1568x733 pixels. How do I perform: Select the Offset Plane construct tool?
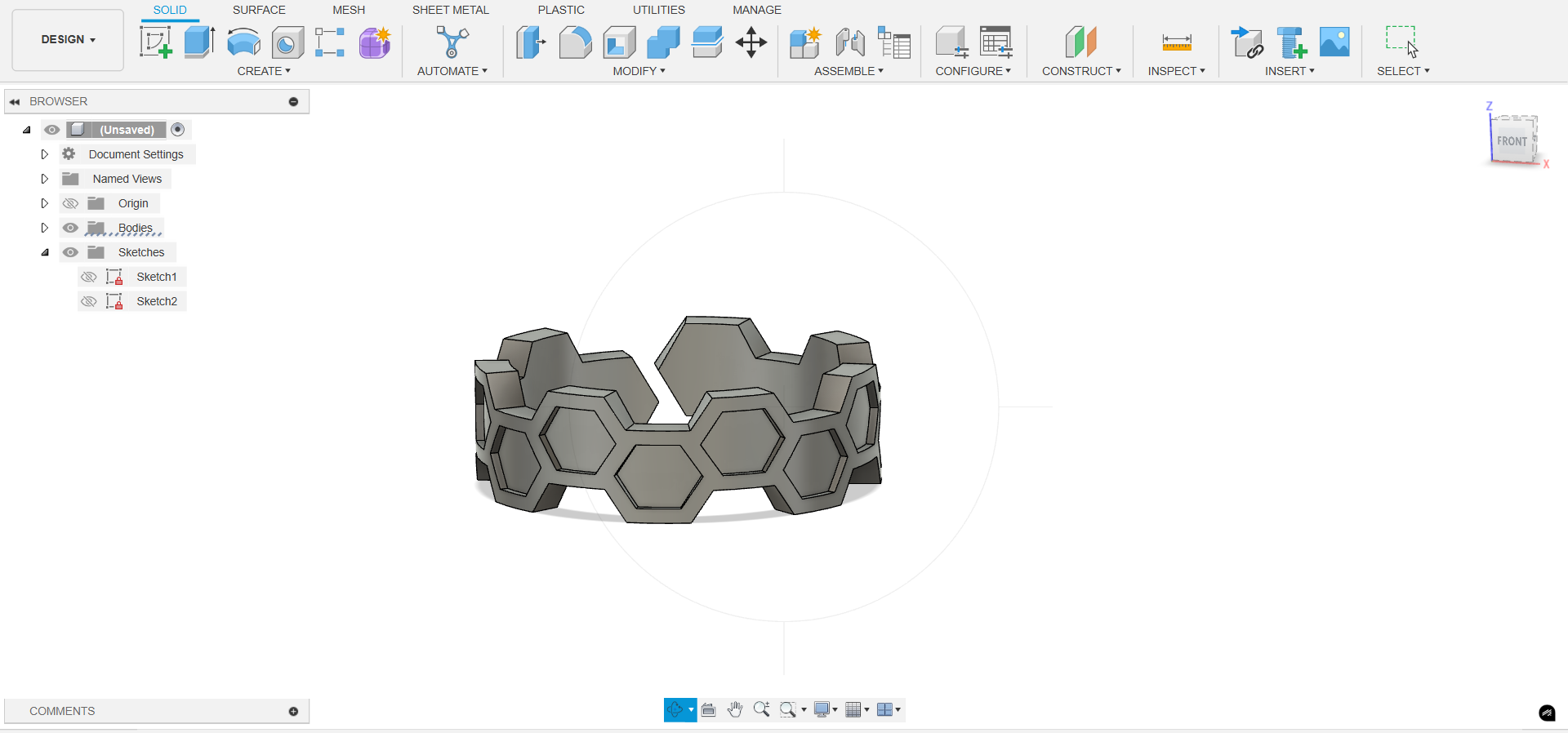(1081, 42)
